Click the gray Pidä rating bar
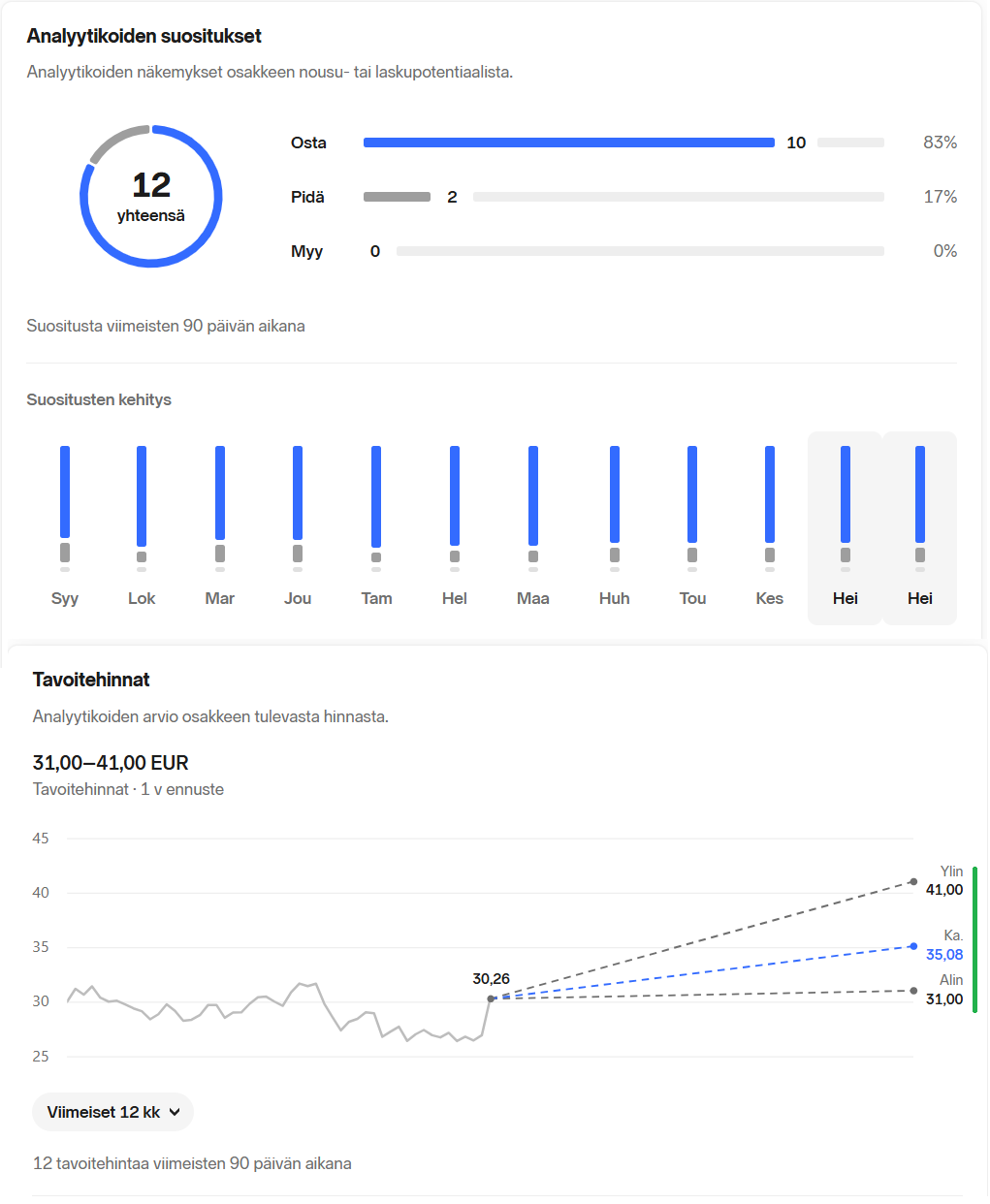This screenshot has height=1204, width=990. (397, 197)
